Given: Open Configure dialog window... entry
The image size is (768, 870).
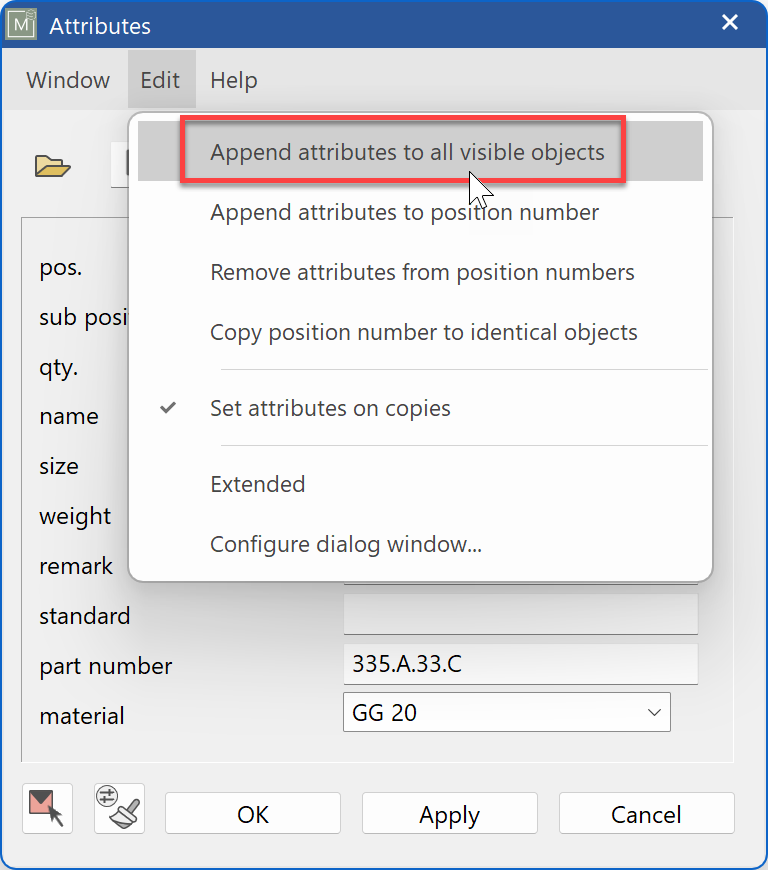Looking at the screenshot, I should tap(420, 544).
